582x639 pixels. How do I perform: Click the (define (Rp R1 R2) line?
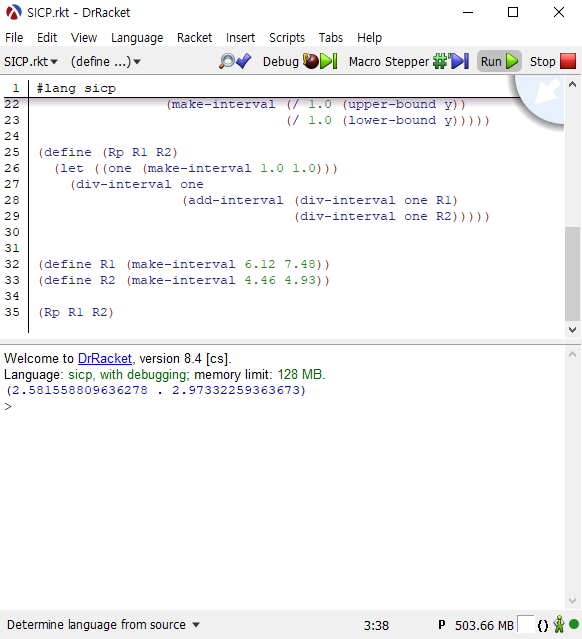108,152
